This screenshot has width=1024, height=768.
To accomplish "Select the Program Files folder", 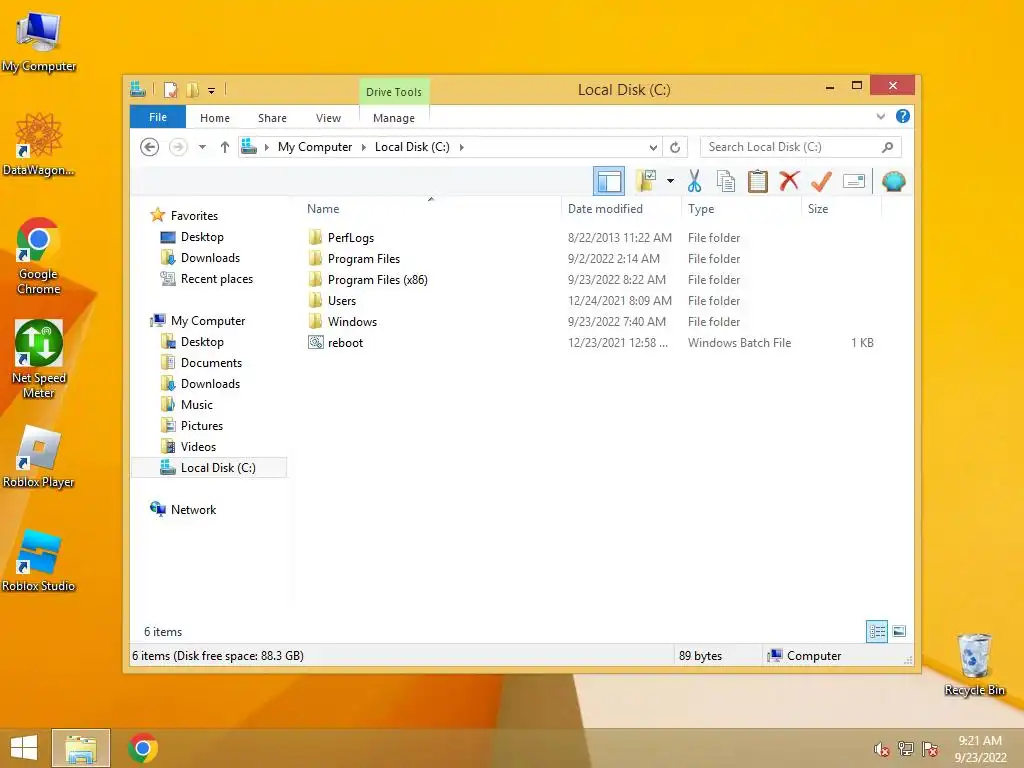I will [x=364, y=259].
